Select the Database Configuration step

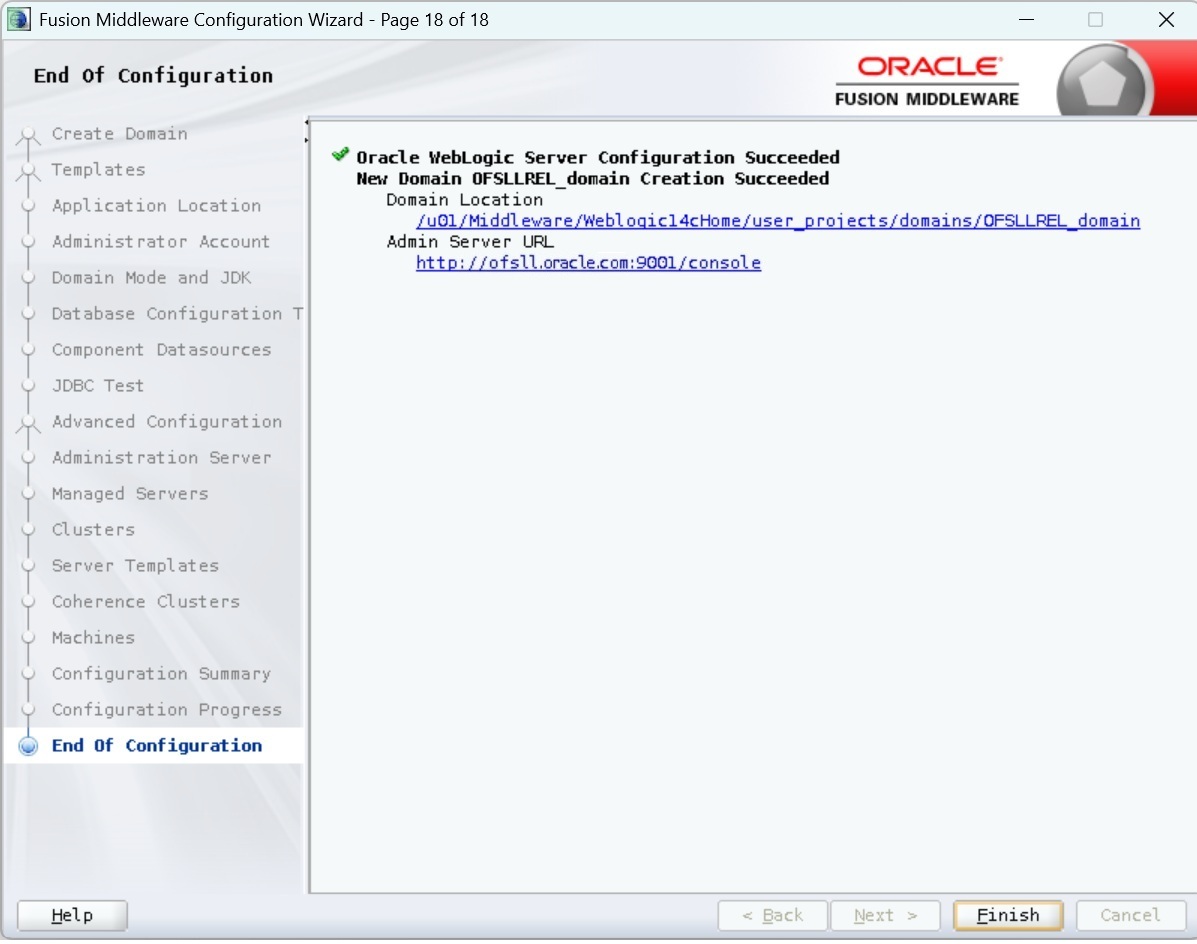coord(177,314)
